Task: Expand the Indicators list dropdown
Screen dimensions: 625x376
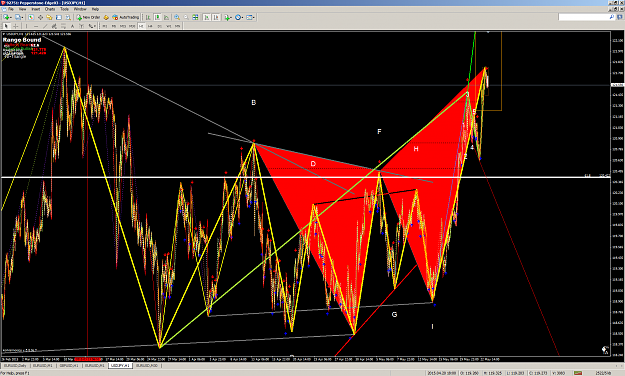Action: click(x=232, y=17)
